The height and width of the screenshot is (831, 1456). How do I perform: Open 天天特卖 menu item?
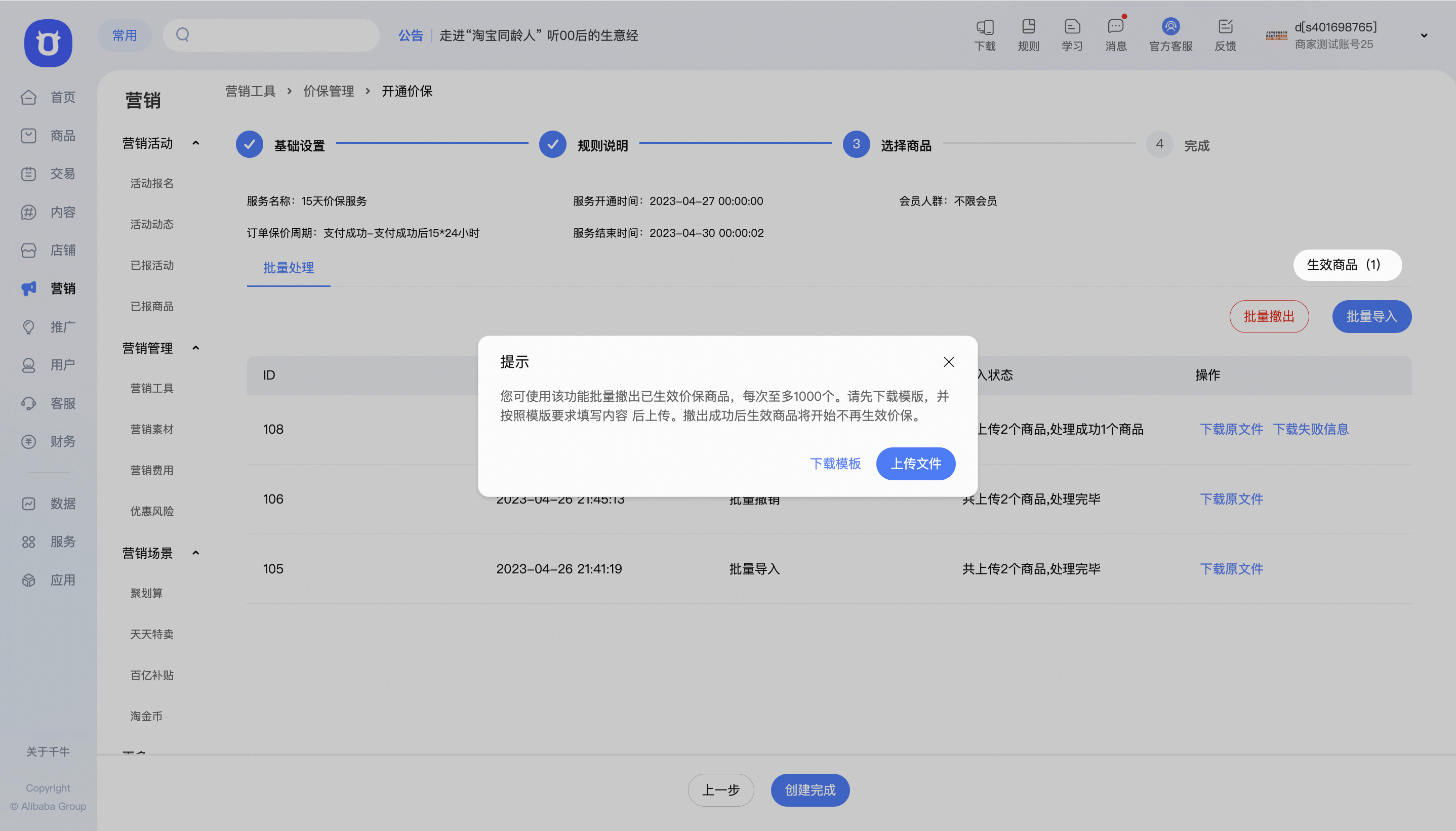point(152,634)
